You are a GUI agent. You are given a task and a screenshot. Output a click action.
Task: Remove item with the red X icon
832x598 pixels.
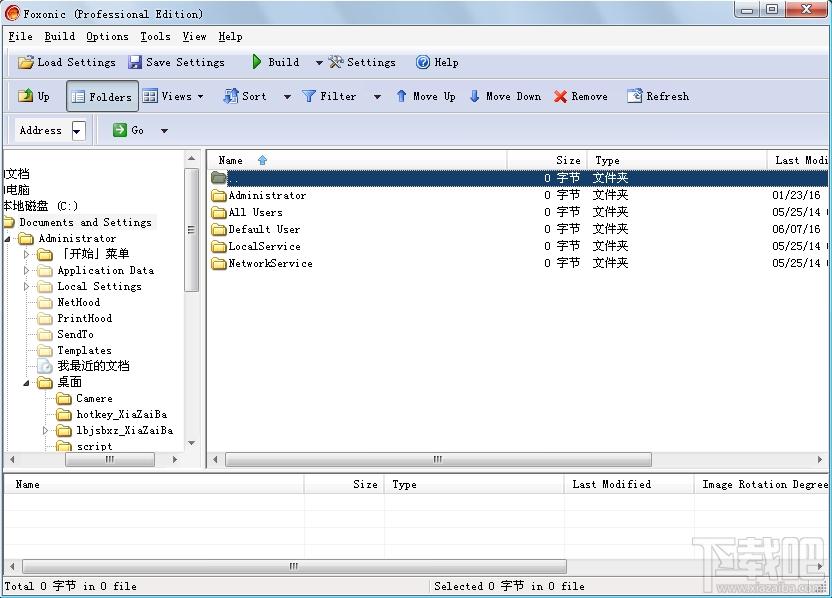tap(560, 97)
